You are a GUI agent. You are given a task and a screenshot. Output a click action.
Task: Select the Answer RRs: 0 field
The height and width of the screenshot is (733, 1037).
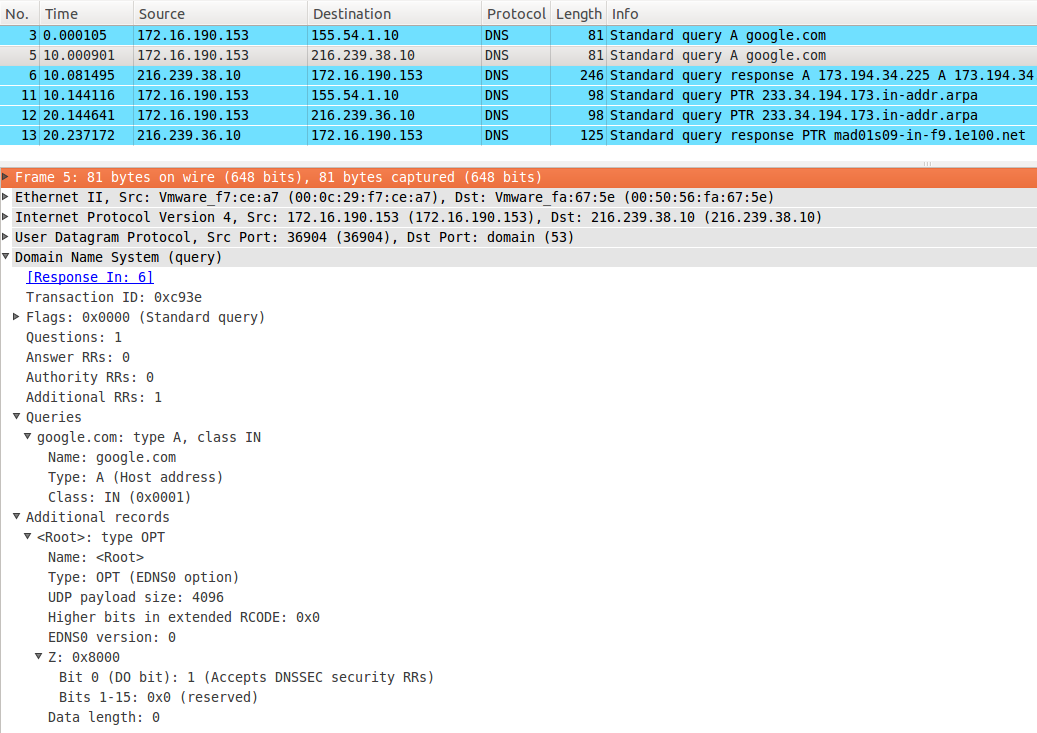pos(77,357)
